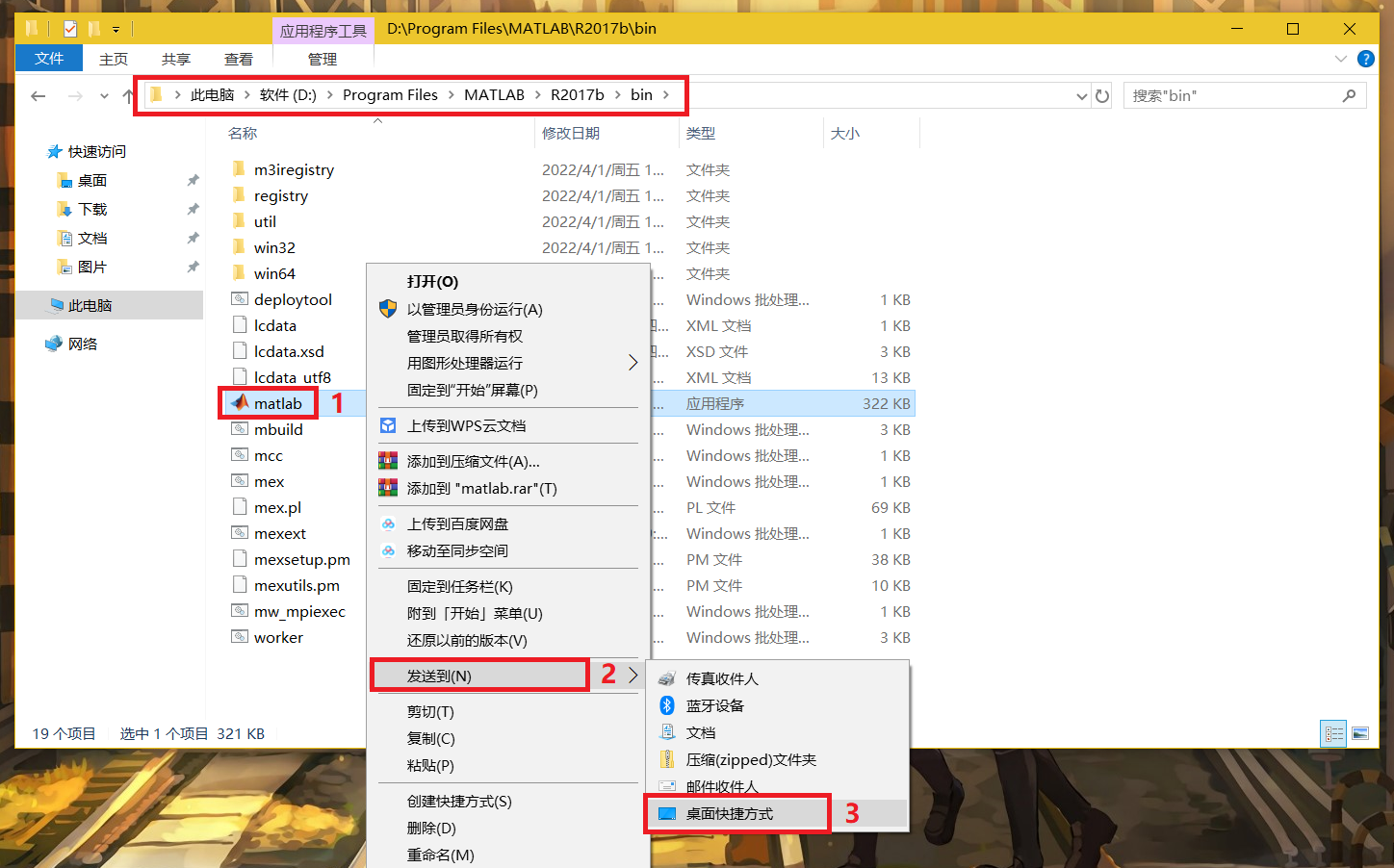The height and width of the screenshot is (868, 1394).
Task: Click the Help question mark icon
Action: 1365,59
